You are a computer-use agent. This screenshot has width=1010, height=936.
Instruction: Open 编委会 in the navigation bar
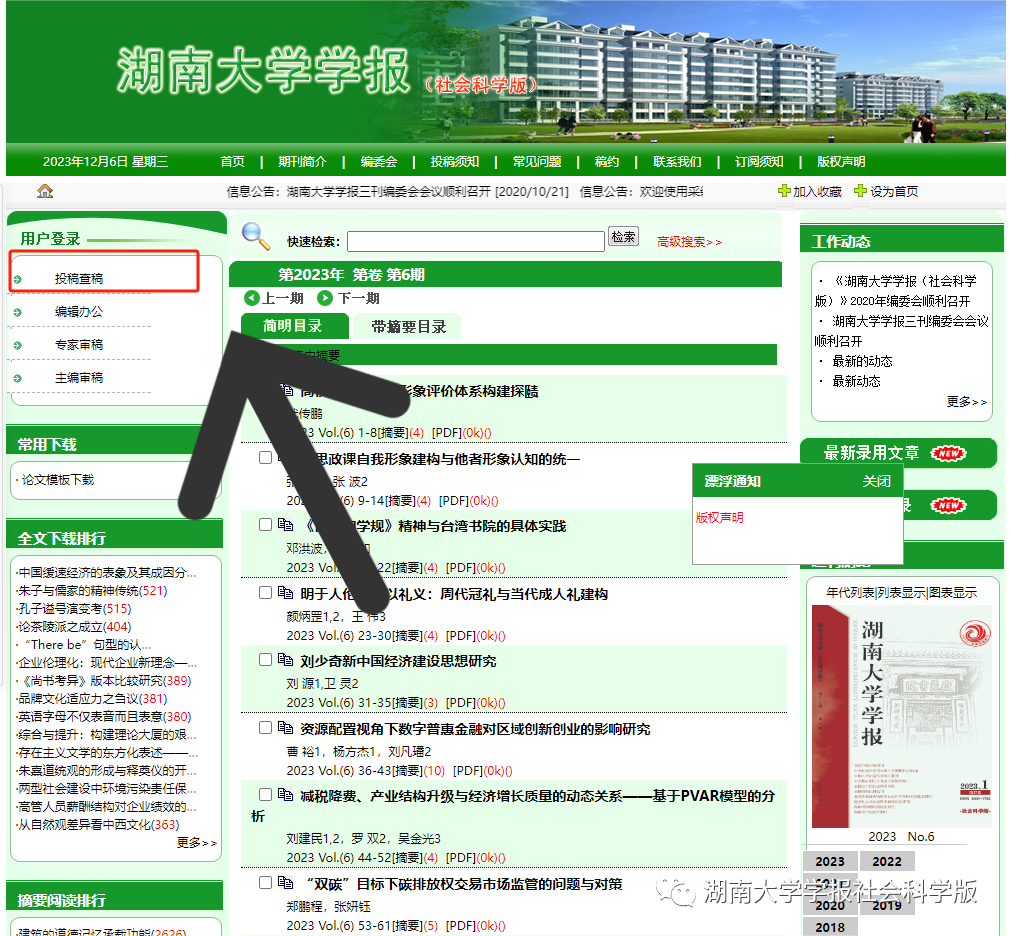tap(379, 162)
